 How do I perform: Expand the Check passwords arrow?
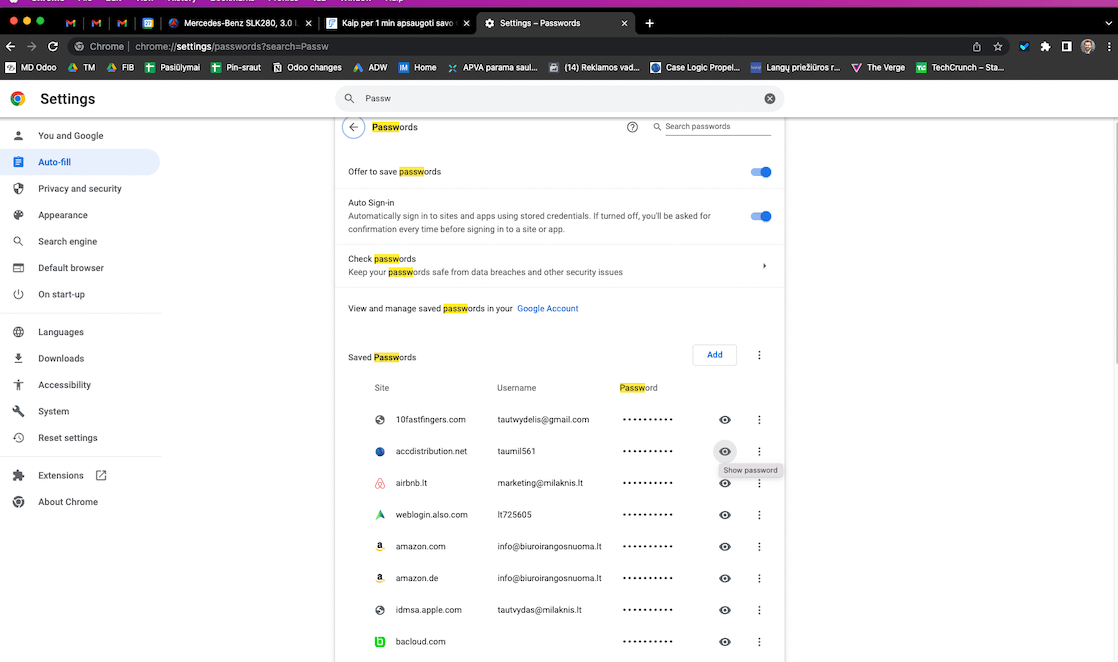pyautogui.click(x=764, y=266)
